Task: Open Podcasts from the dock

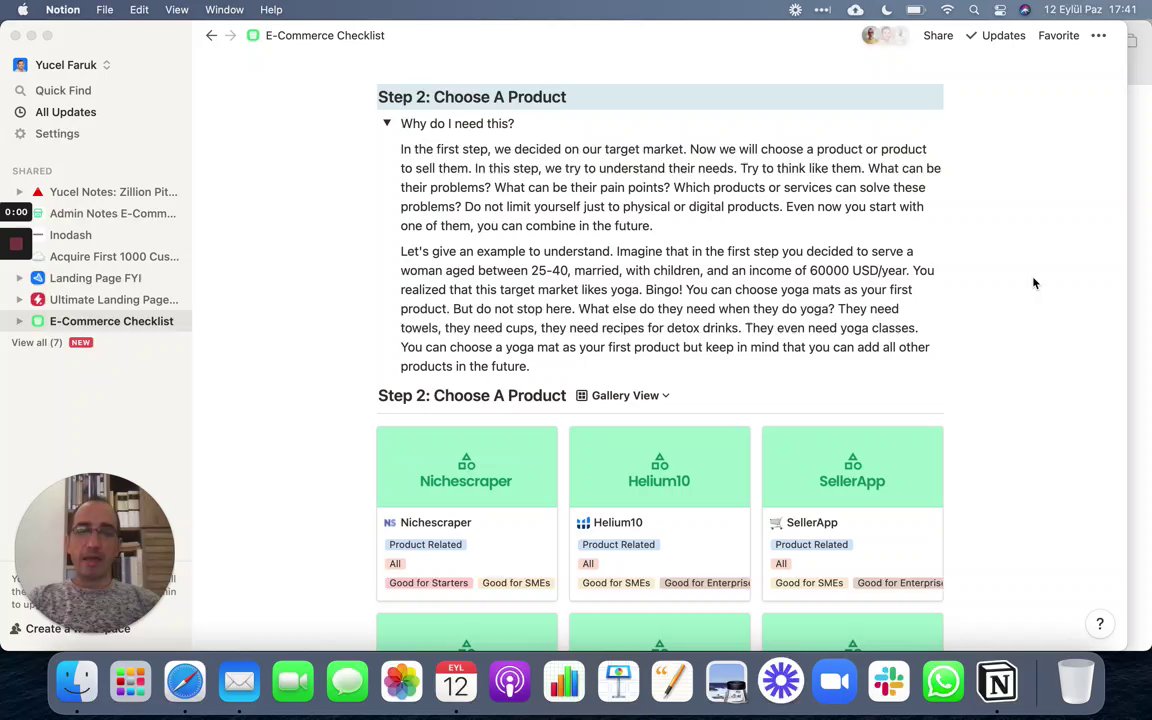Action: tap(510, 682)
